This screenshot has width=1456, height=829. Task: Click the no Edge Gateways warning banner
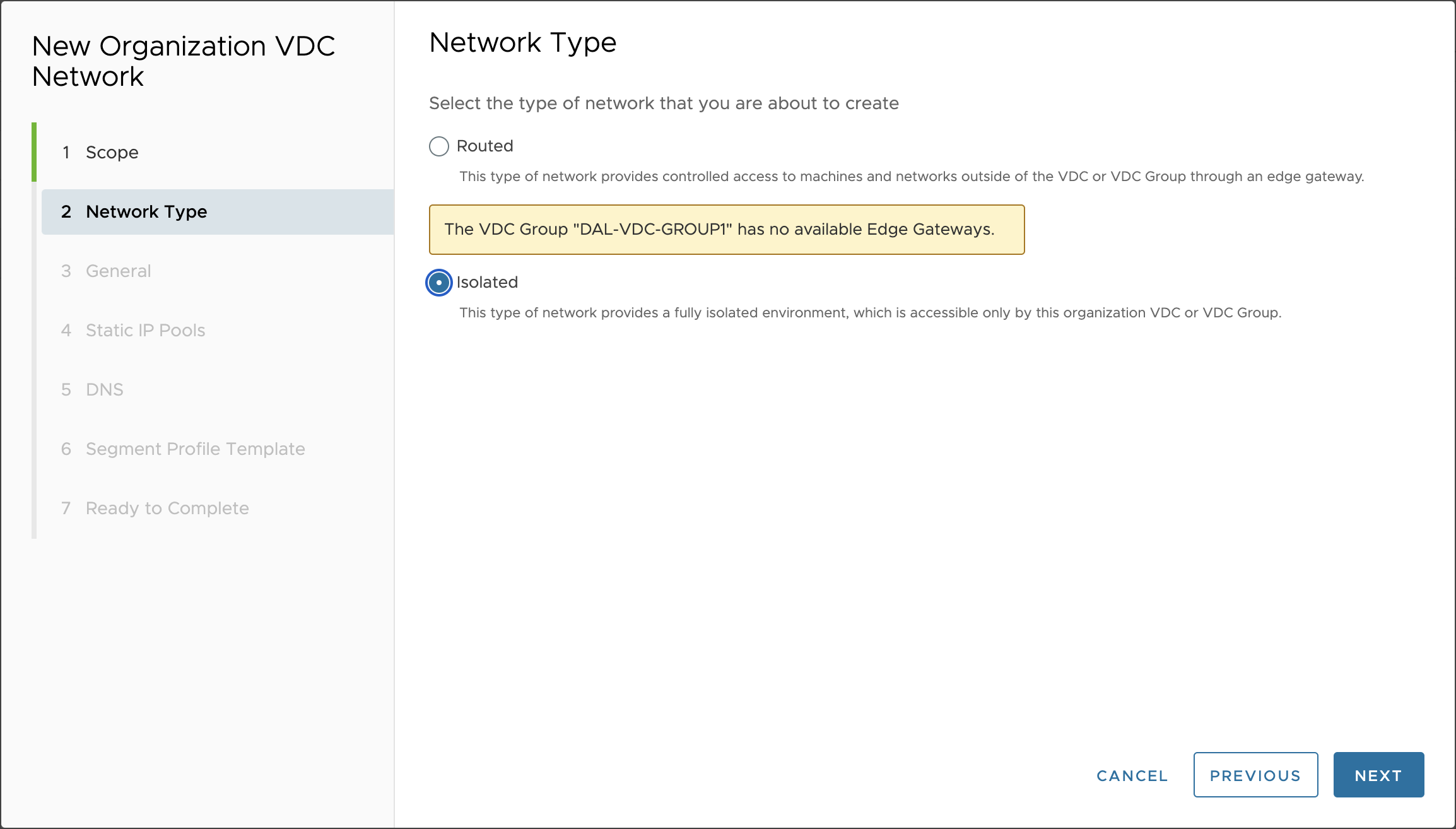click(726, 230)
